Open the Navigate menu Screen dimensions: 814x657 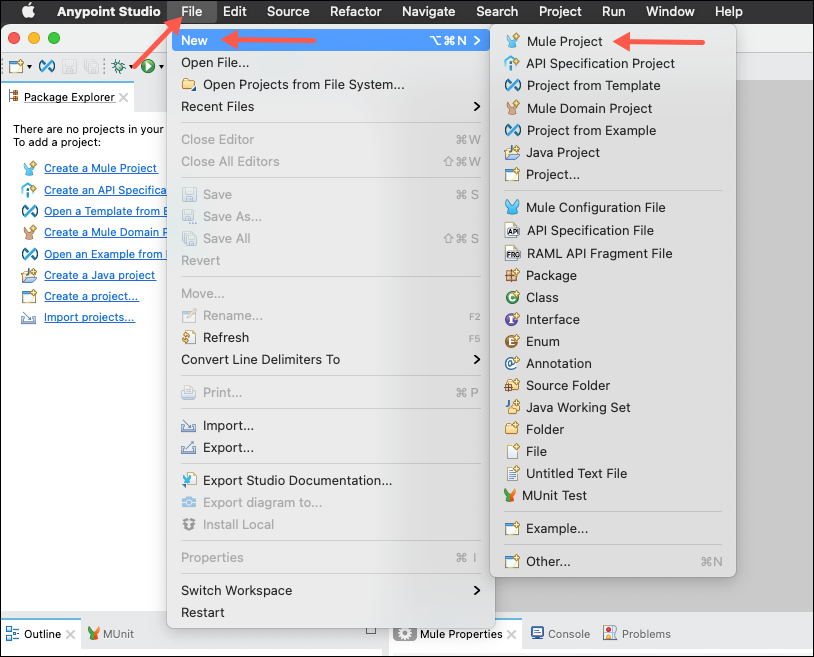(428, 11)
